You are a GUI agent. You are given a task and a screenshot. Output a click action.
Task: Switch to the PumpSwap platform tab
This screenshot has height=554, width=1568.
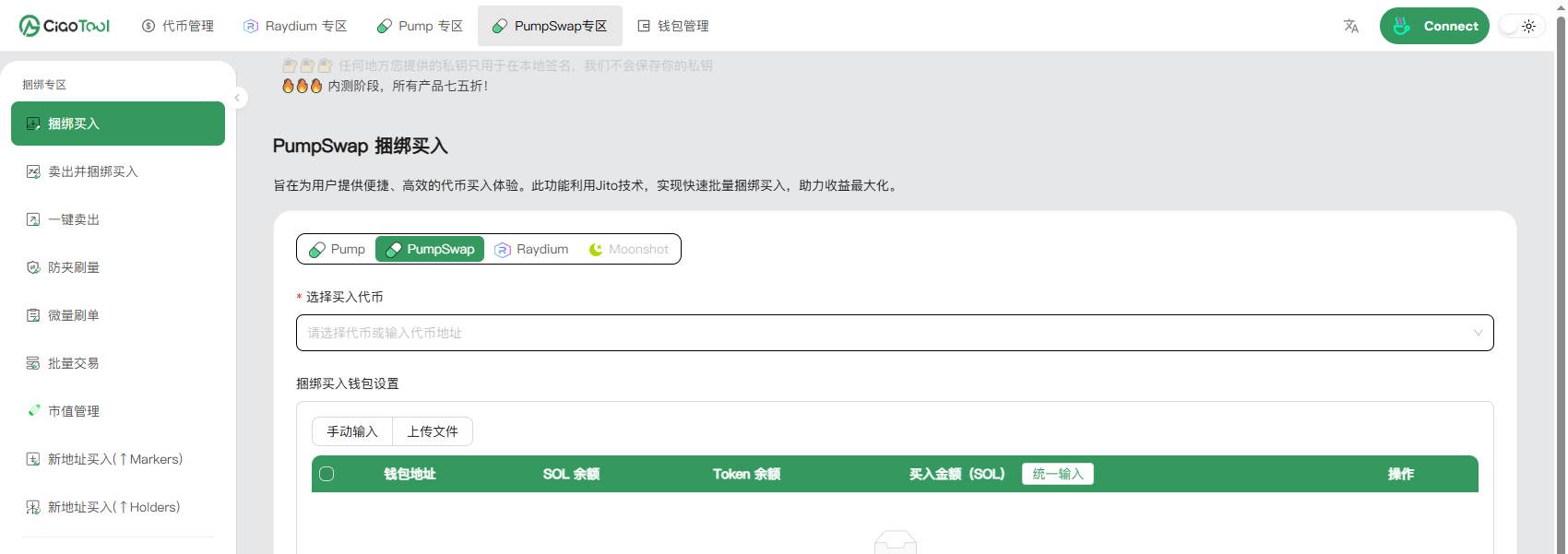430,249
